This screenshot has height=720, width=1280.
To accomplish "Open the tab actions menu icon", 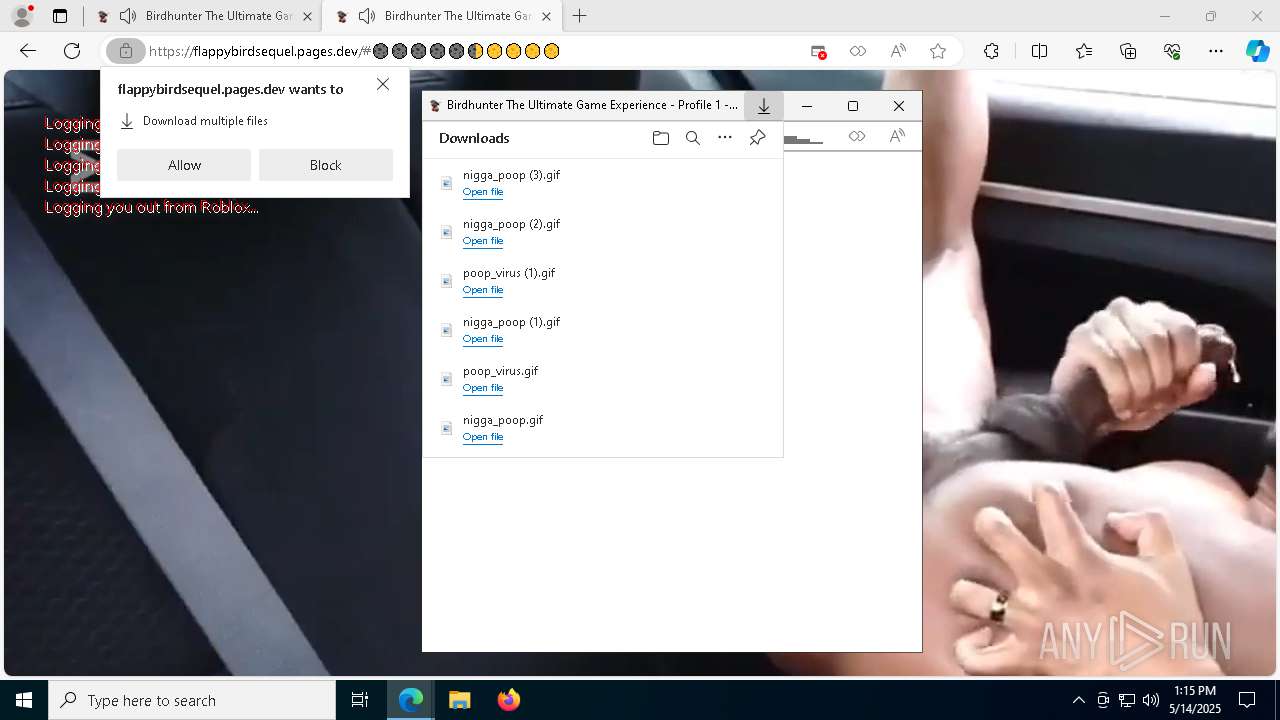I will point(60,16).
